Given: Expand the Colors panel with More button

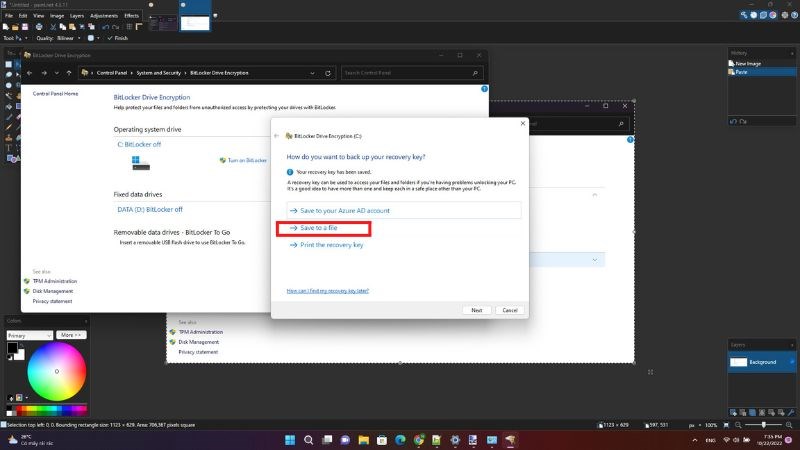Looking at the screenshot, I should [x=71, y=335].
